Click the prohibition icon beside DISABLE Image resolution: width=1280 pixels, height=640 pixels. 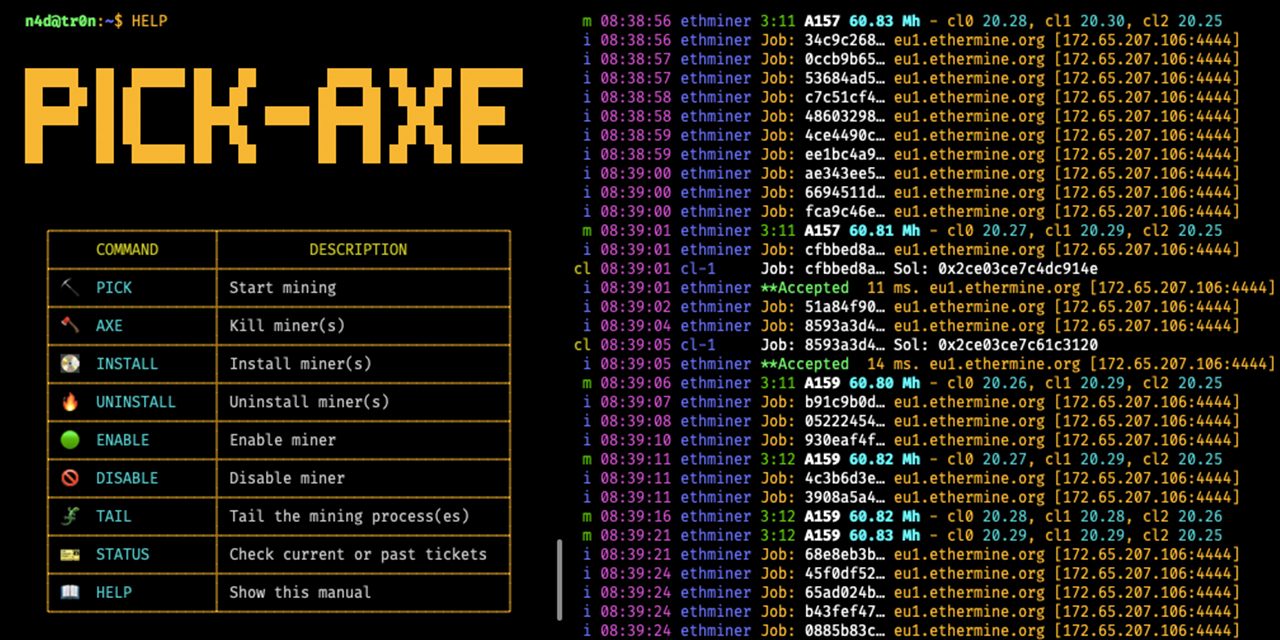tap(69, 478)
